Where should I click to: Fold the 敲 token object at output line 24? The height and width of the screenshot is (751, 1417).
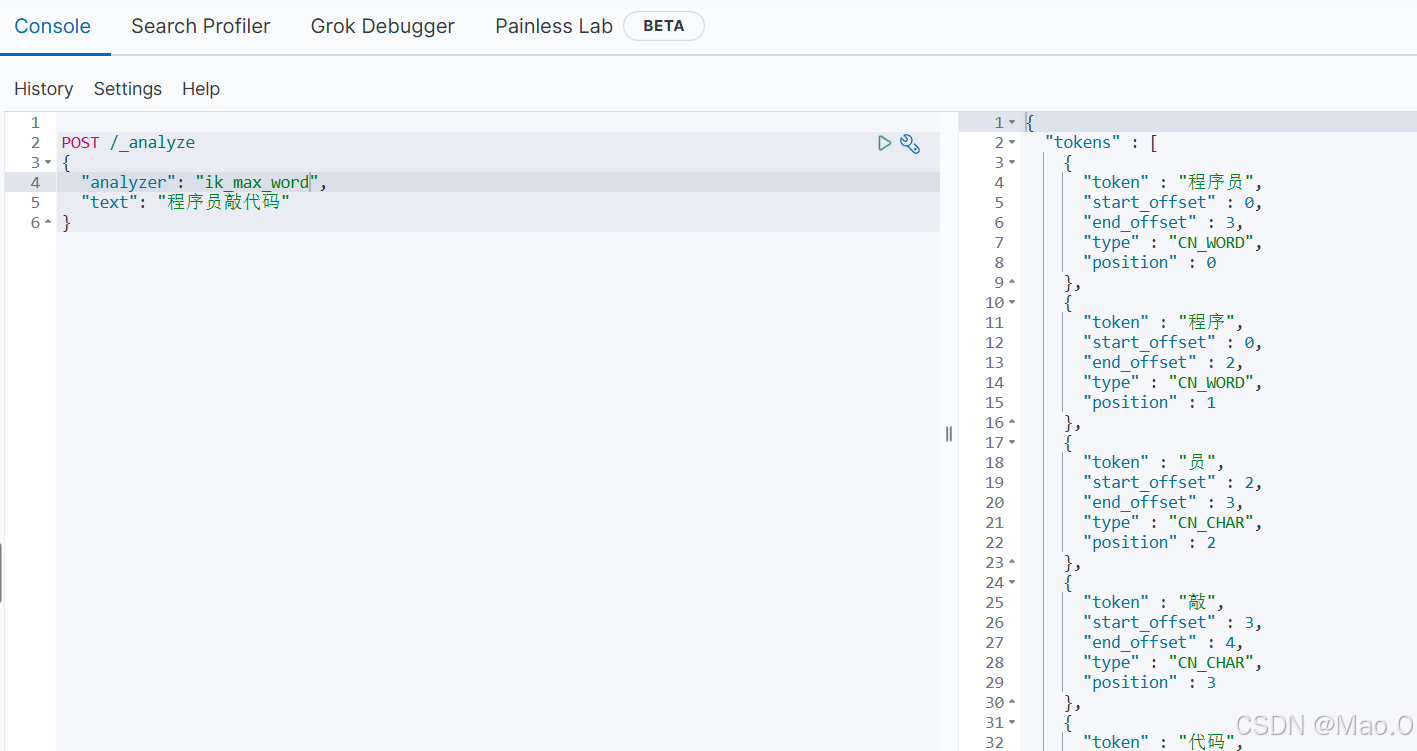tap(1012, 582)
